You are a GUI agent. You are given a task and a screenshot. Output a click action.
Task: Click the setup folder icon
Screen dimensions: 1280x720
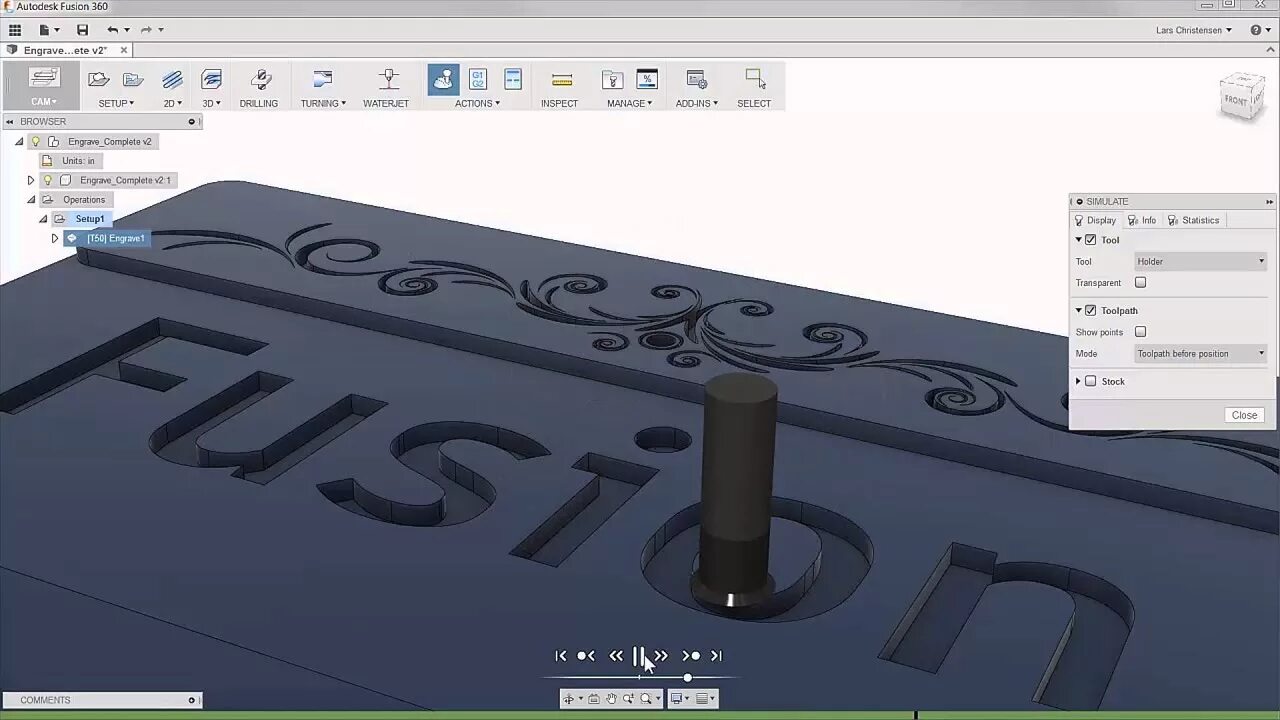click(x=133, y=79)
